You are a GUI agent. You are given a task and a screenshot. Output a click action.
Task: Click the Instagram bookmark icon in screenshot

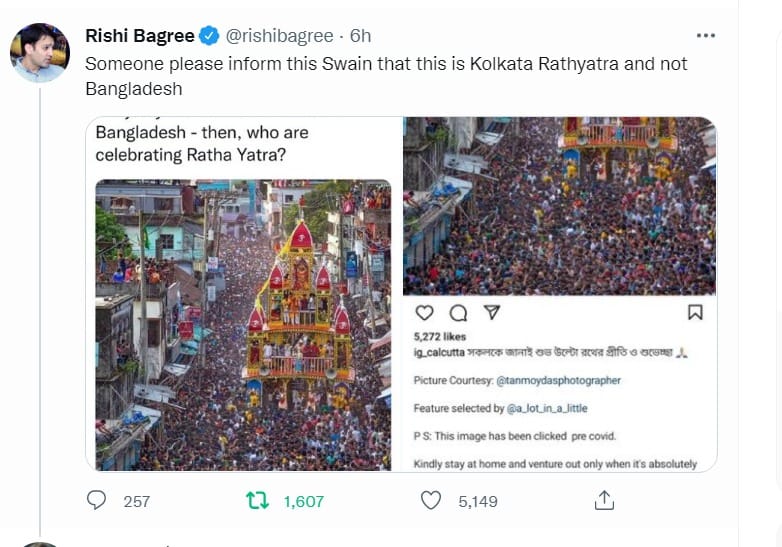695,313
